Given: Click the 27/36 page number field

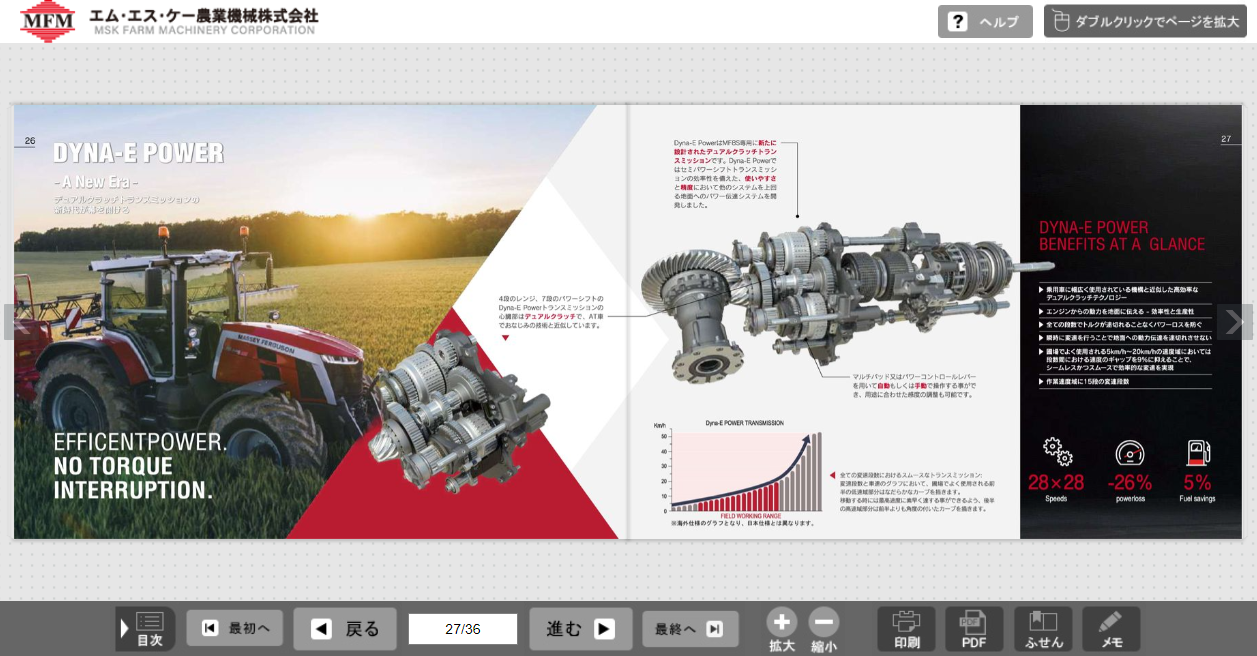Looking at the screenshot, I should tap(462, 629).
